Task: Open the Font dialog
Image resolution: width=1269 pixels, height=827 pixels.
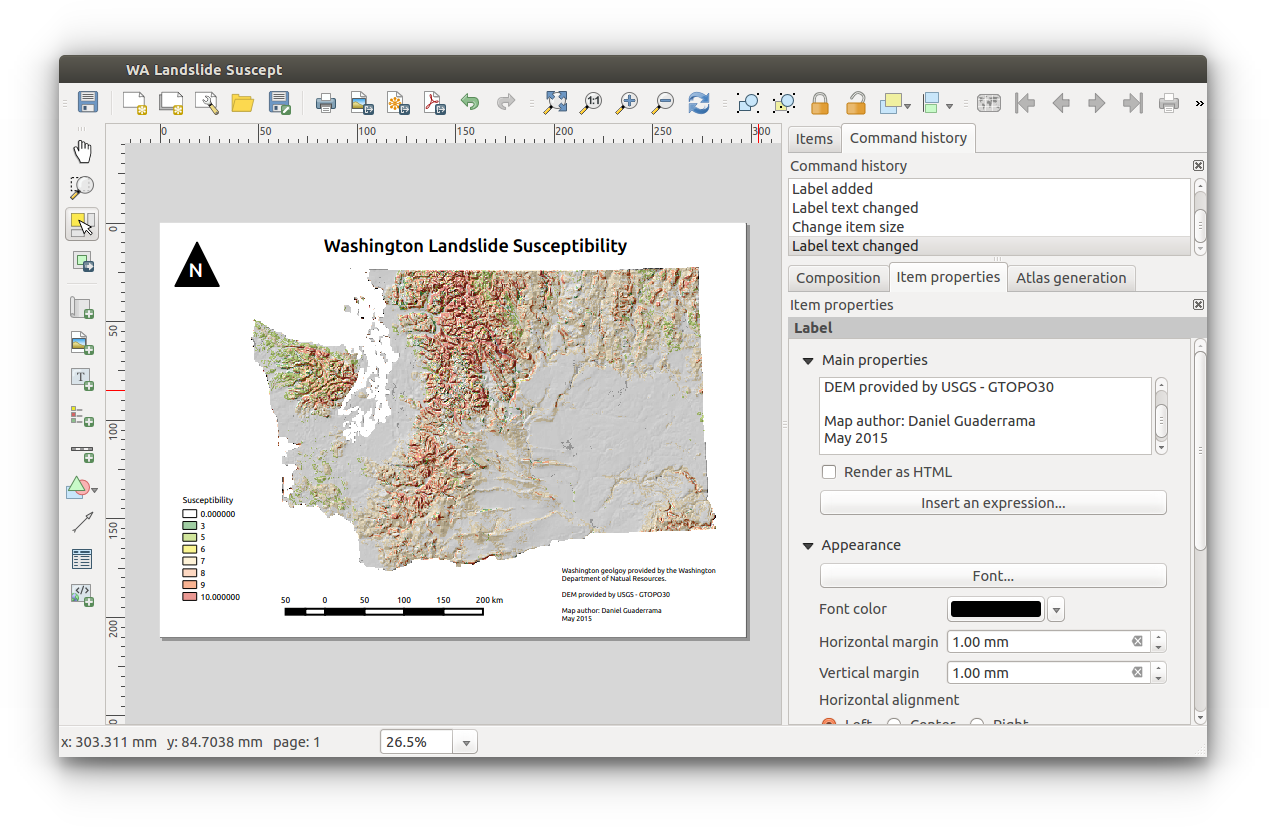Action: click(x=992, y=575)
